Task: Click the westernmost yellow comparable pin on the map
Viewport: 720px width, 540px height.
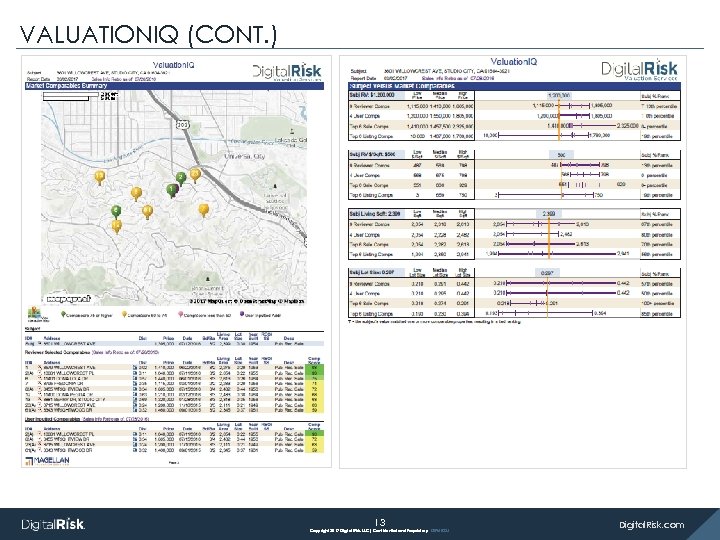Action: (99, 177)
